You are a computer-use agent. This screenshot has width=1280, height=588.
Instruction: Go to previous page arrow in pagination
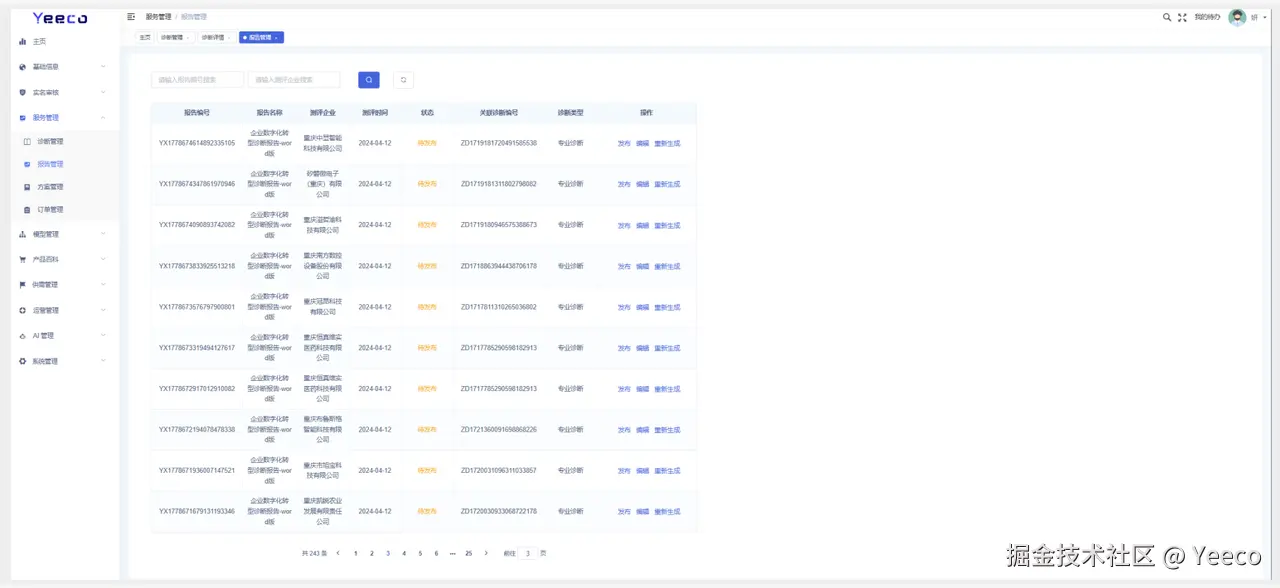point(338,553)
